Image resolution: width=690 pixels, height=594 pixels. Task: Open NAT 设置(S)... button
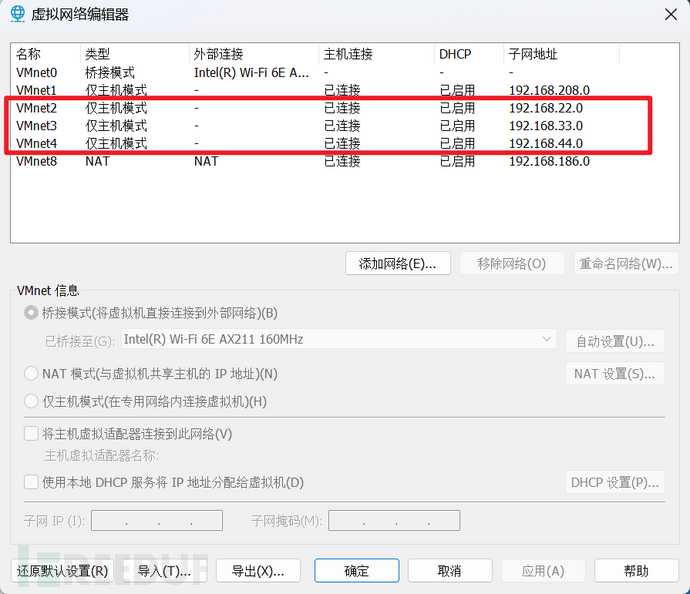615,374
